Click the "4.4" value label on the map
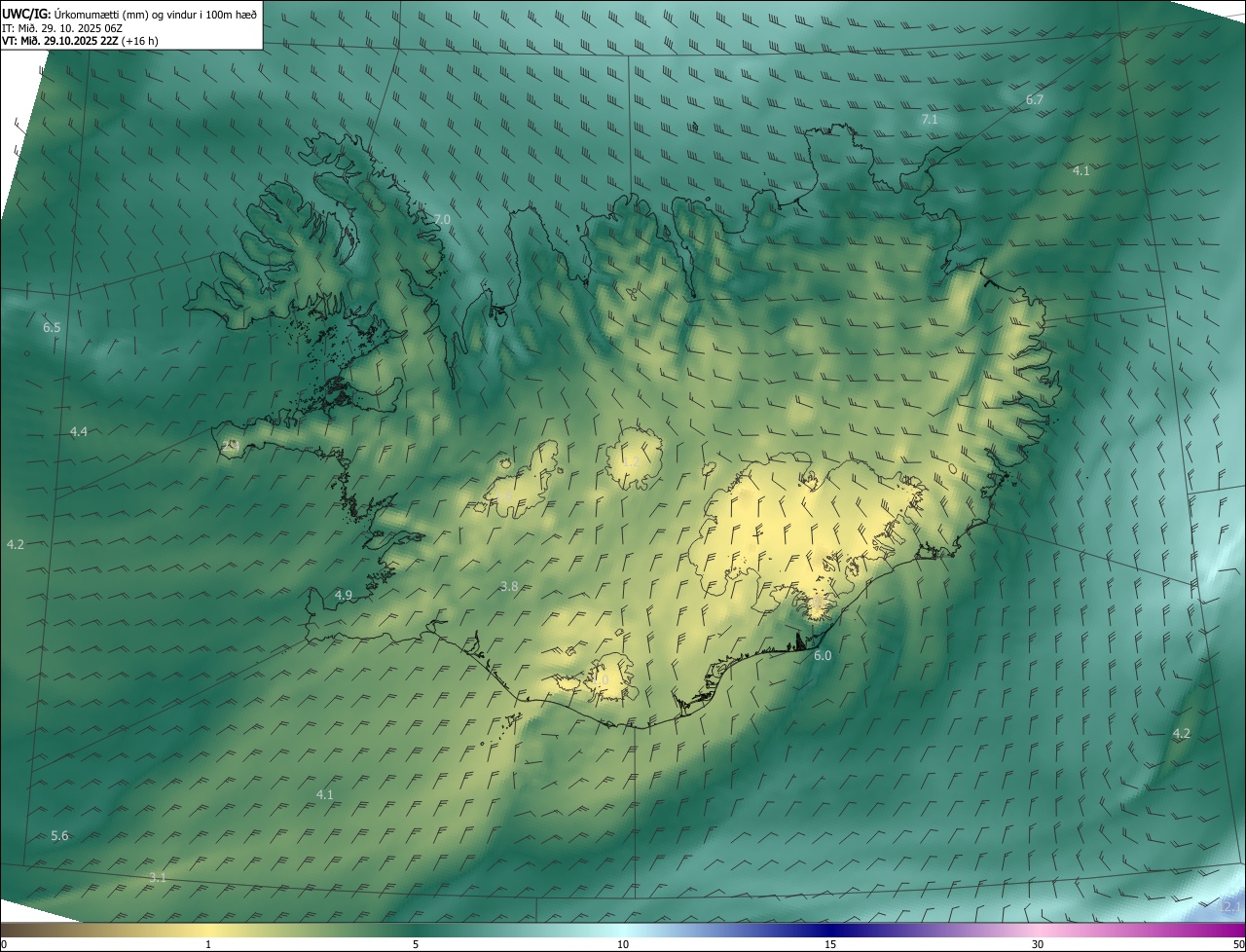The height and width of the screenshot is (952, 1246). (x=79, y=431)
